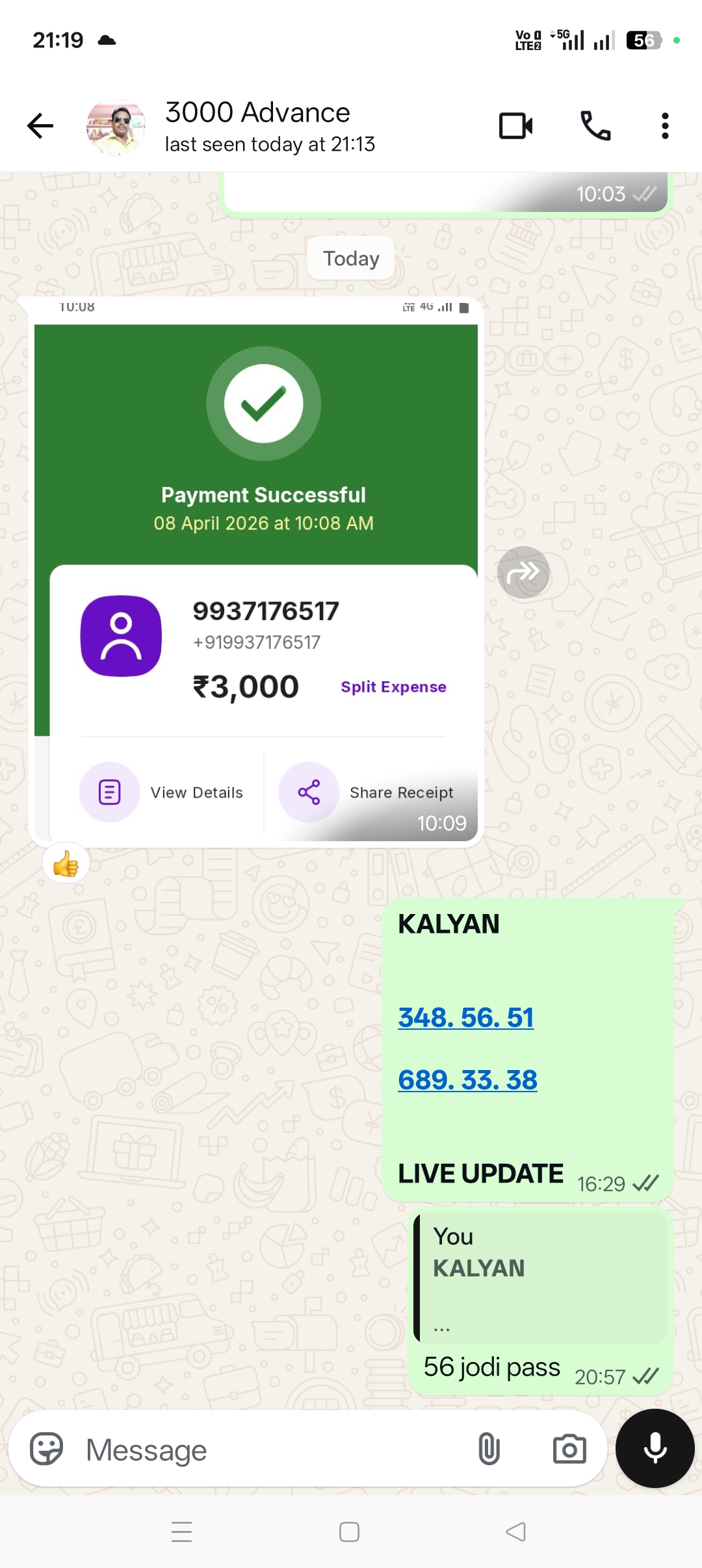Attach a file with the paperclip

point(489,1449)
